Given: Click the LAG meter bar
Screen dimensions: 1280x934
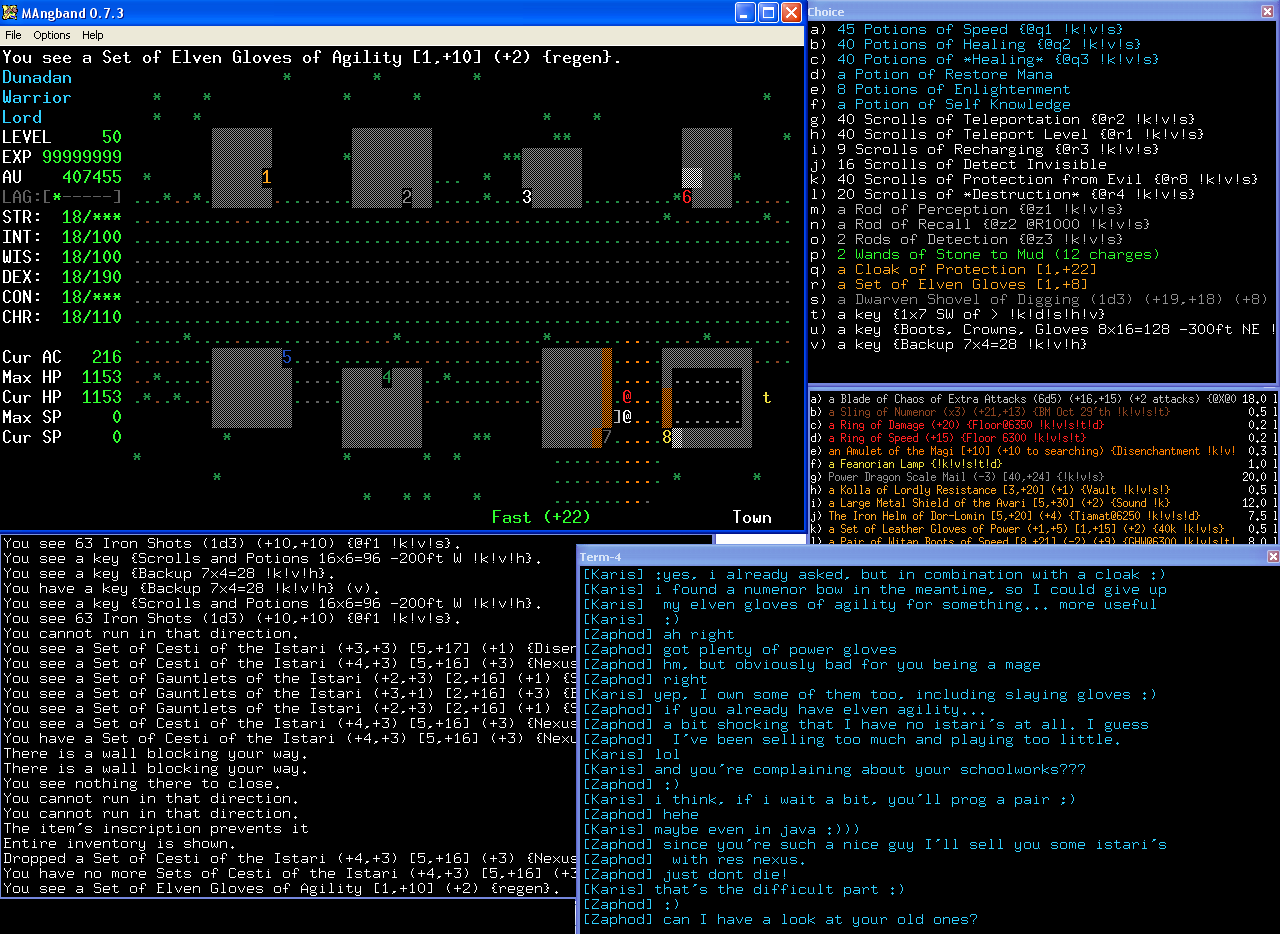Looking at the screenshot, I should [62, 197].
